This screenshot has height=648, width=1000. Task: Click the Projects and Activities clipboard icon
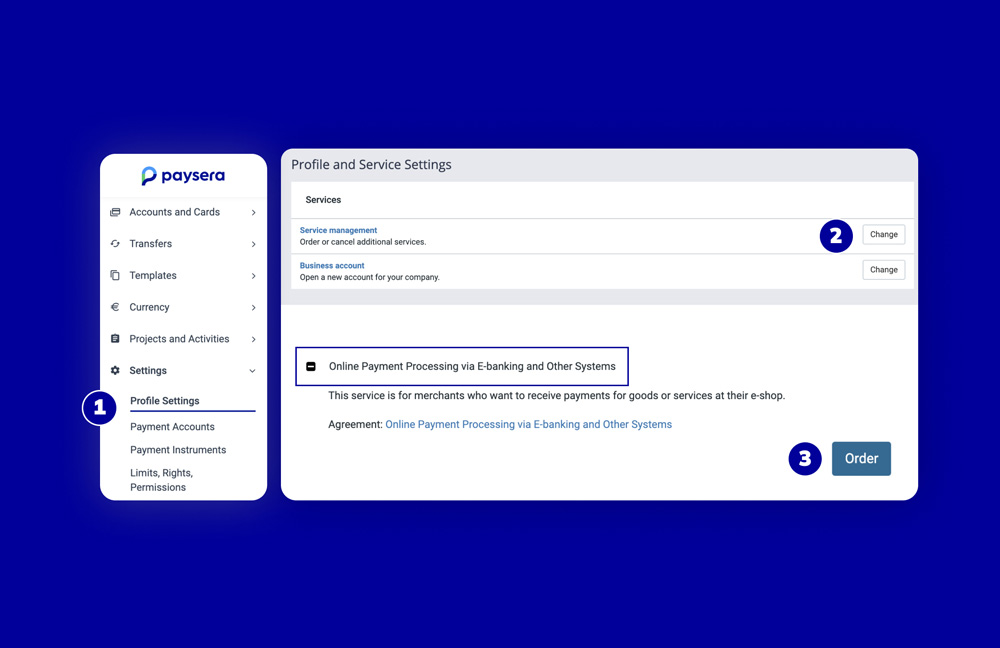click(x=116, y=339)
